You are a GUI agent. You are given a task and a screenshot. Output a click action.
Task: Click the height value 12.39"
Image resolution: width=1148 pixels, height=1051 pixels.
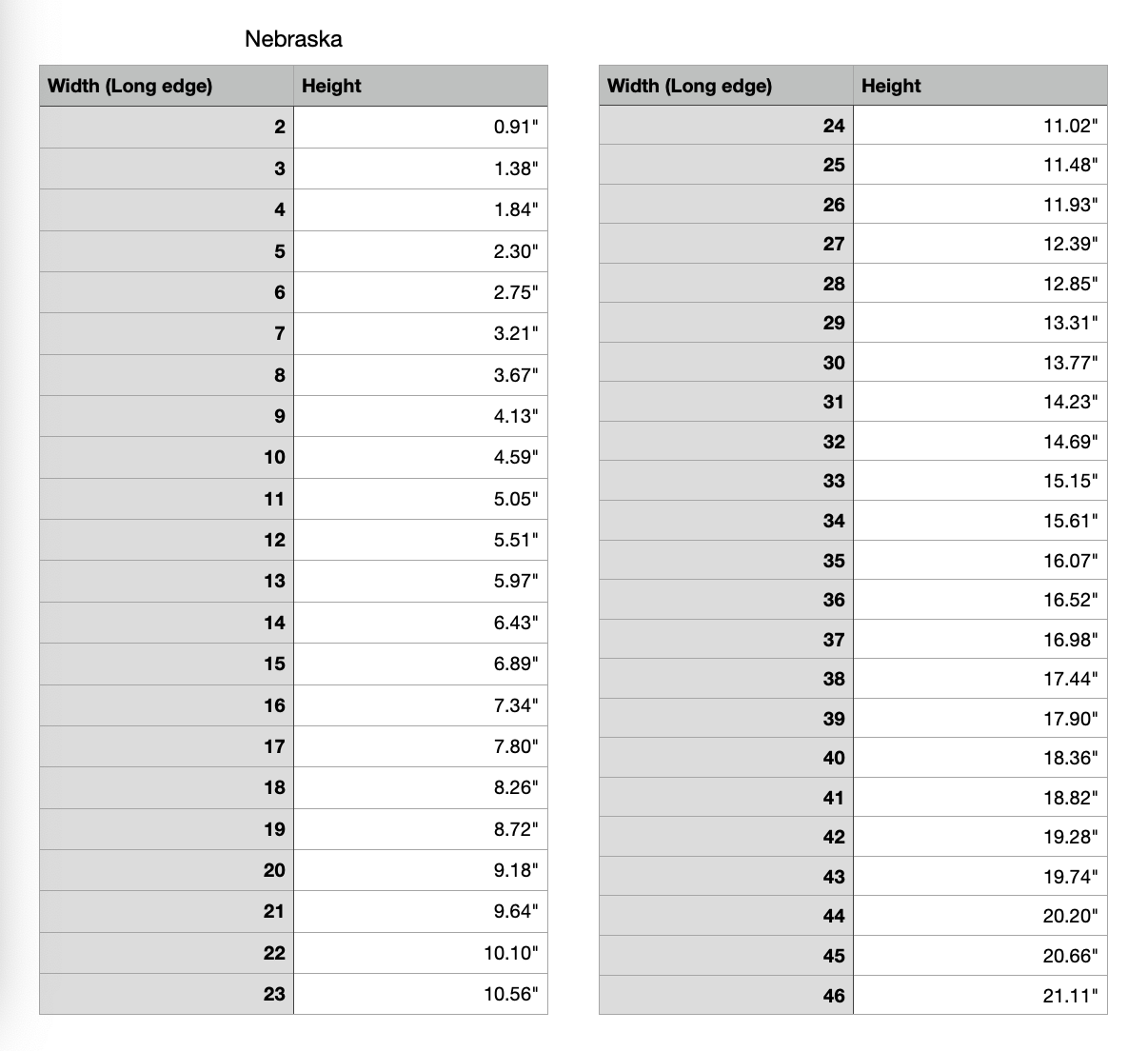[1070, 244]
